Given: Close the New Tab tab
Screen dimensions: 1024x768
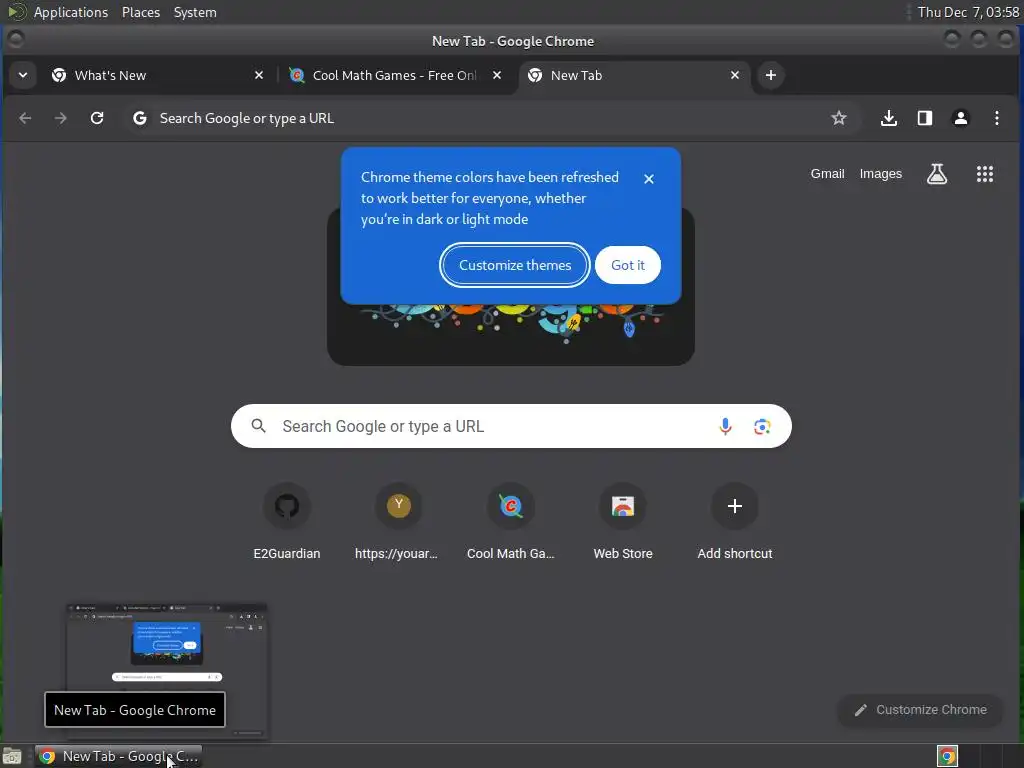Looking at the screenshot, I should [x=735, y=75].
